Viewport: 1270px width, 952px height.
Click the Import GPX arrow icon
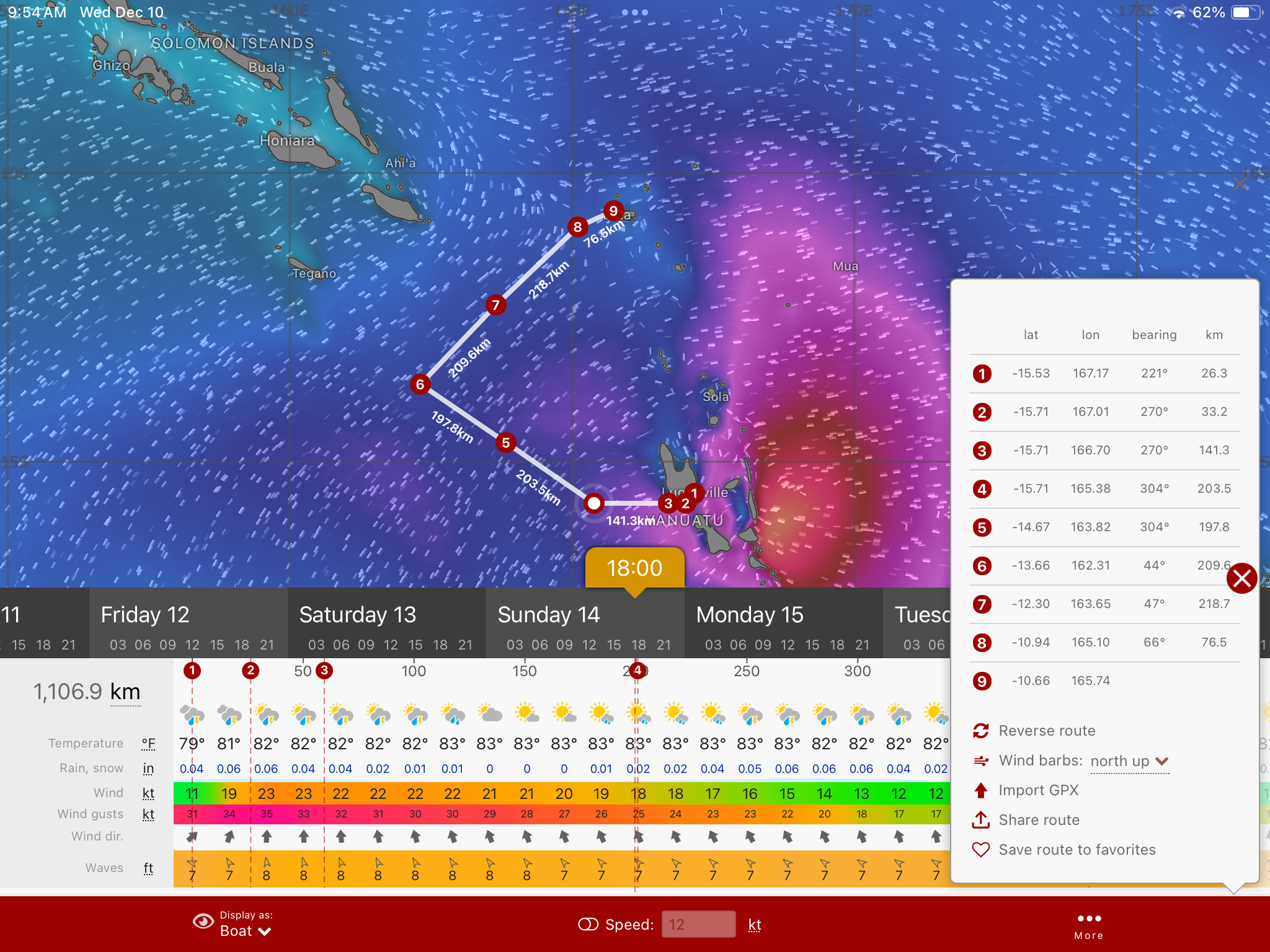(x=981, y=790)
